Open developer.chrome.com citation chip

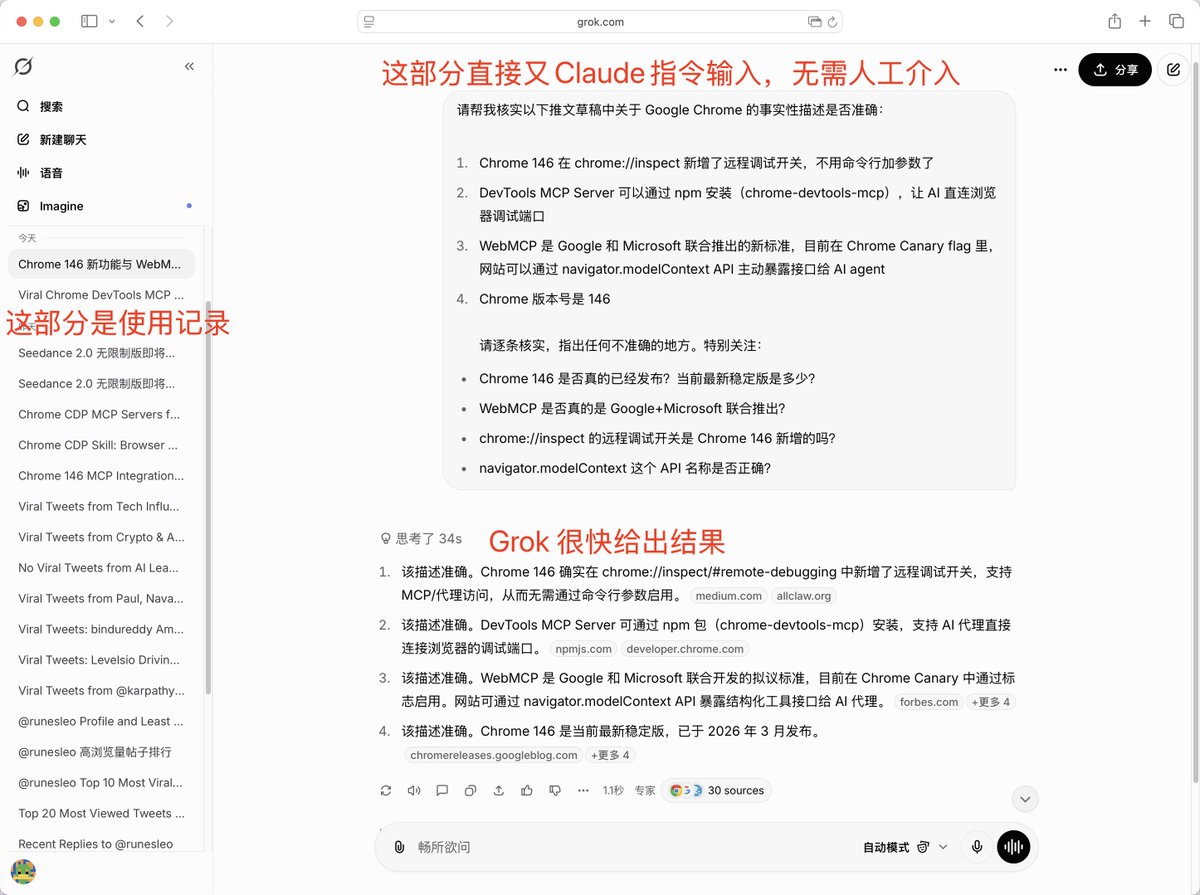[x=685, y=649]
